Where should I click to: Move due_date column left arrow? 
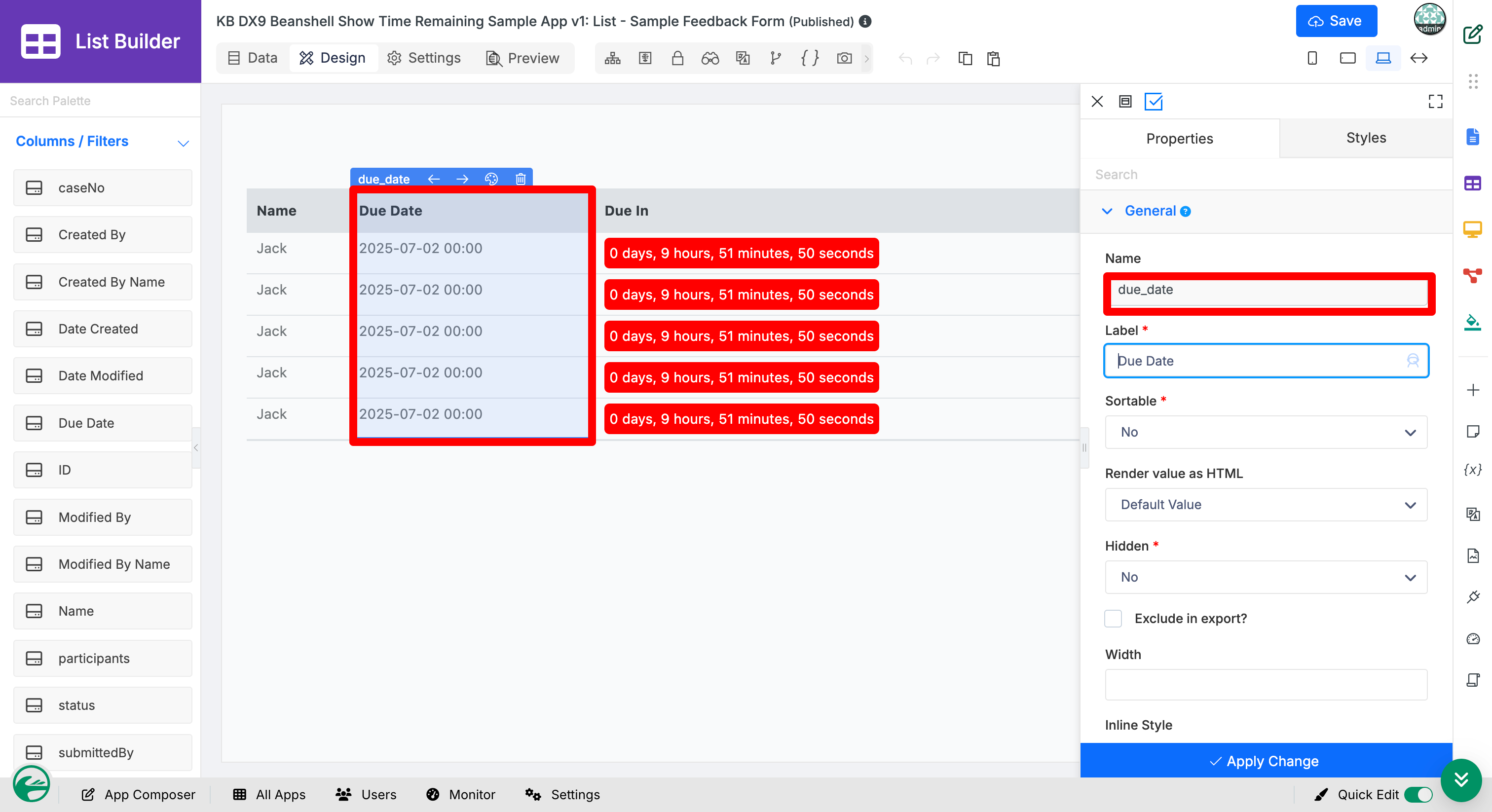click(434, 179)
